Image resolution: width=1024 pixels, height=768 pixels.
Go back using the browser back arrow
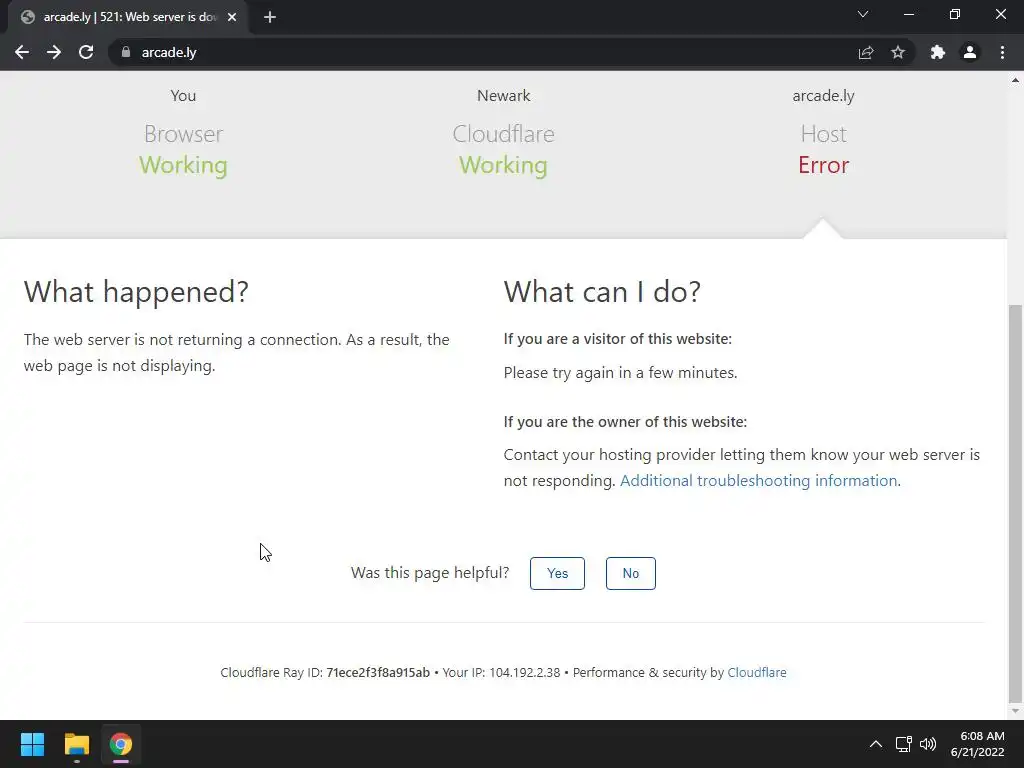22,52
